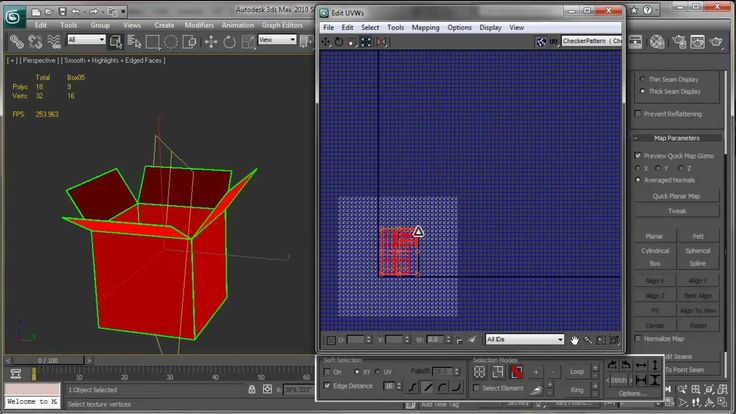Expand the CheckerPattern texture dropdown
The width and height of the screenshot is (736, 414).
[591, 42]
